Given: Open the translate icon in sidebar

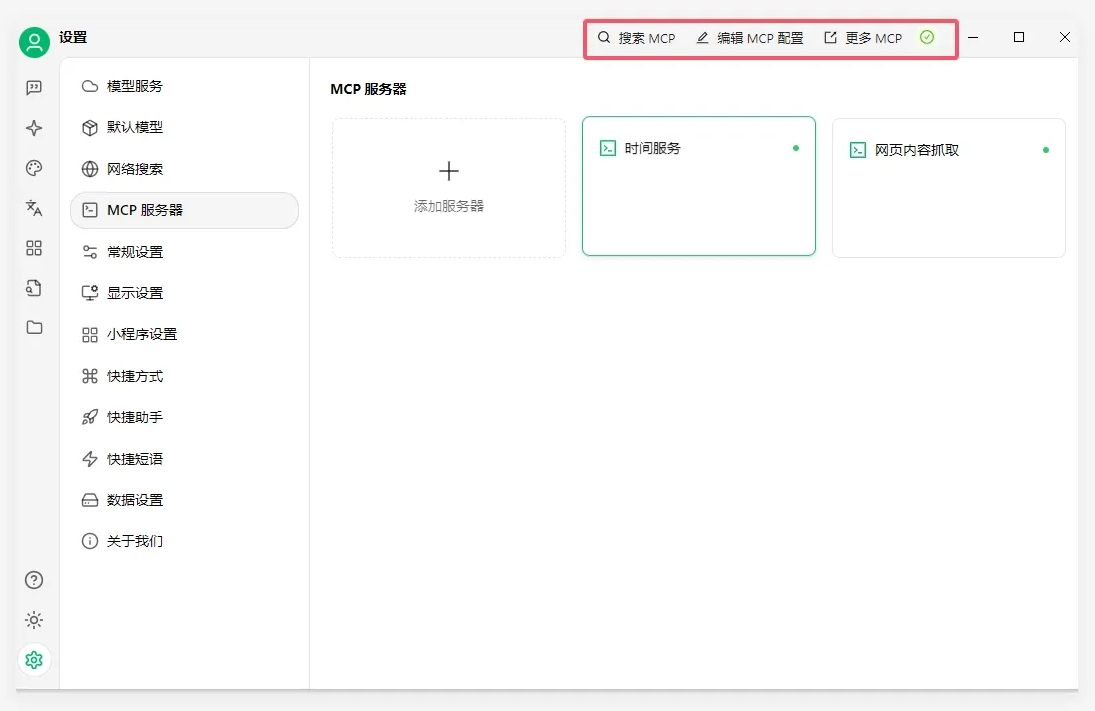Looking at the screenshot, I should click(x=34, y=208).
